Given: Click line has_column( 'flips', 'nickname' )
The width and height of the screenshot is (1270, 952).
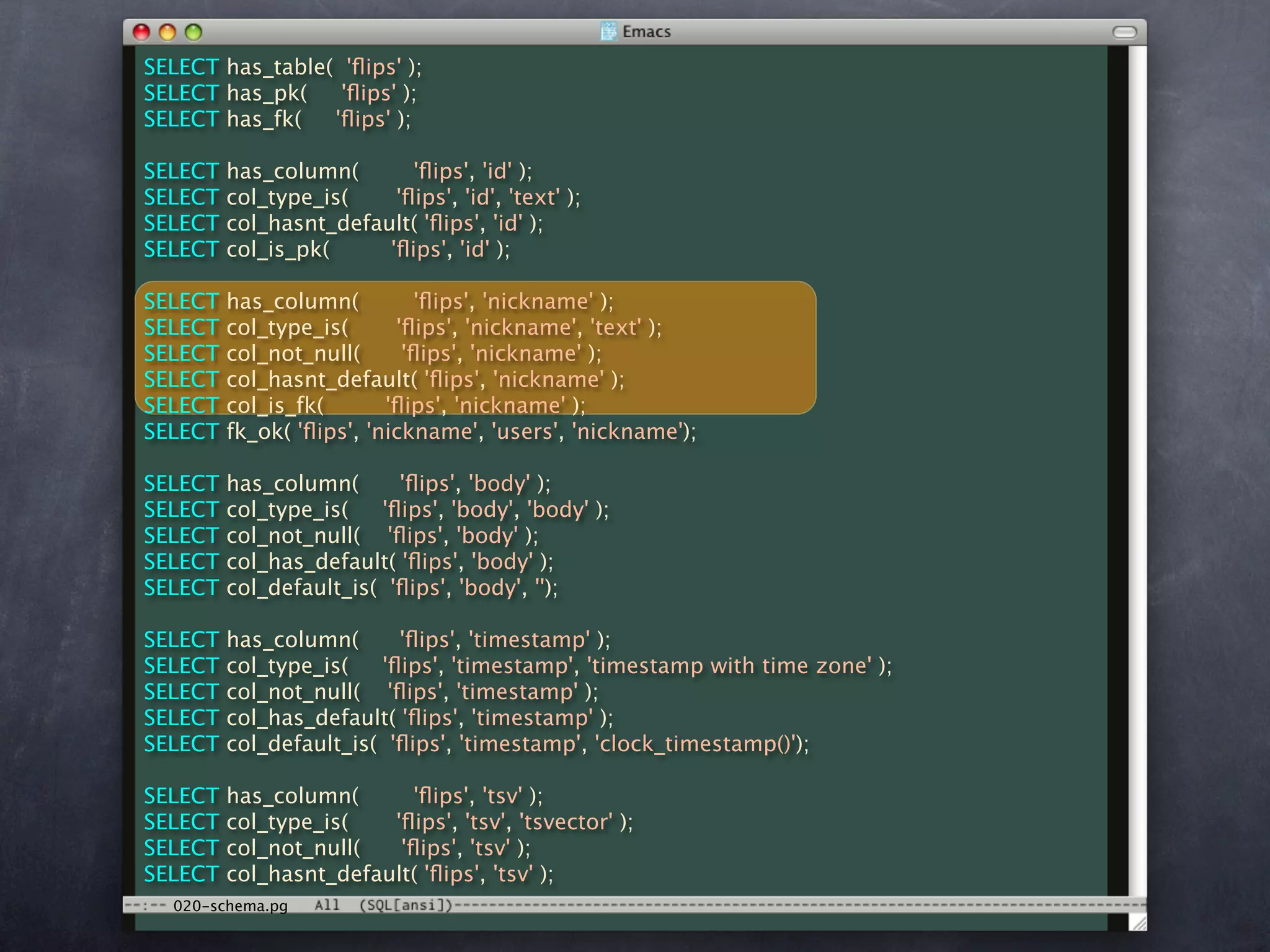Looking at the screenshot, I should pyautogui.click(x=379, y=301).
